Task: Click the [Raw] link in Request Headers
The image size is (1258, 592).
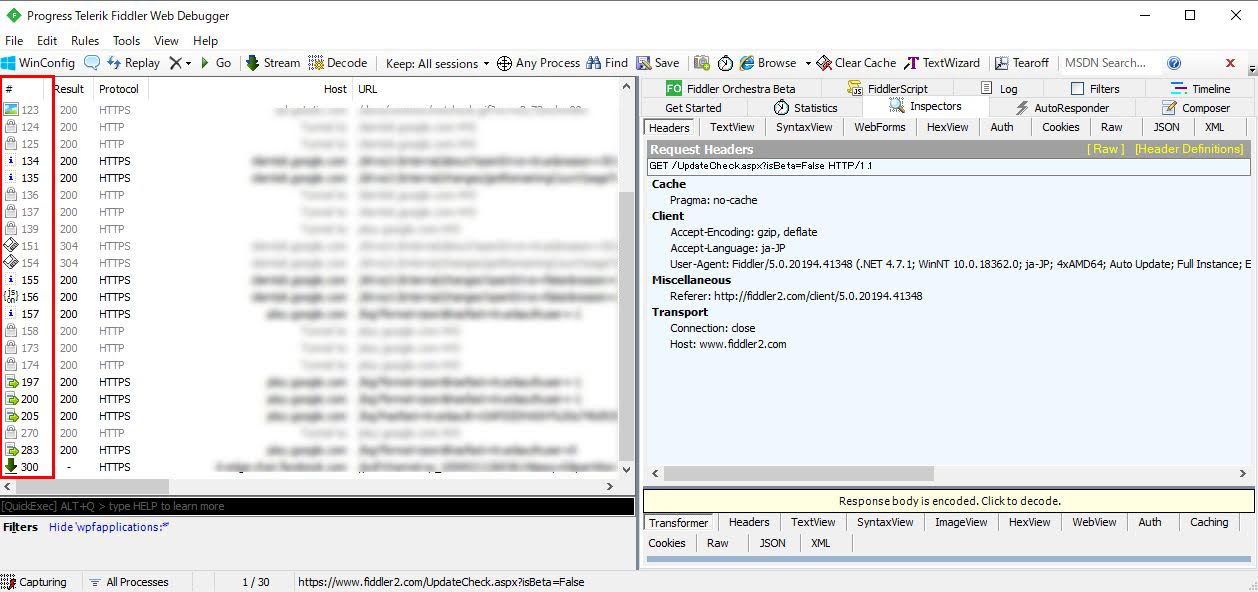Action: (1106, 149)
